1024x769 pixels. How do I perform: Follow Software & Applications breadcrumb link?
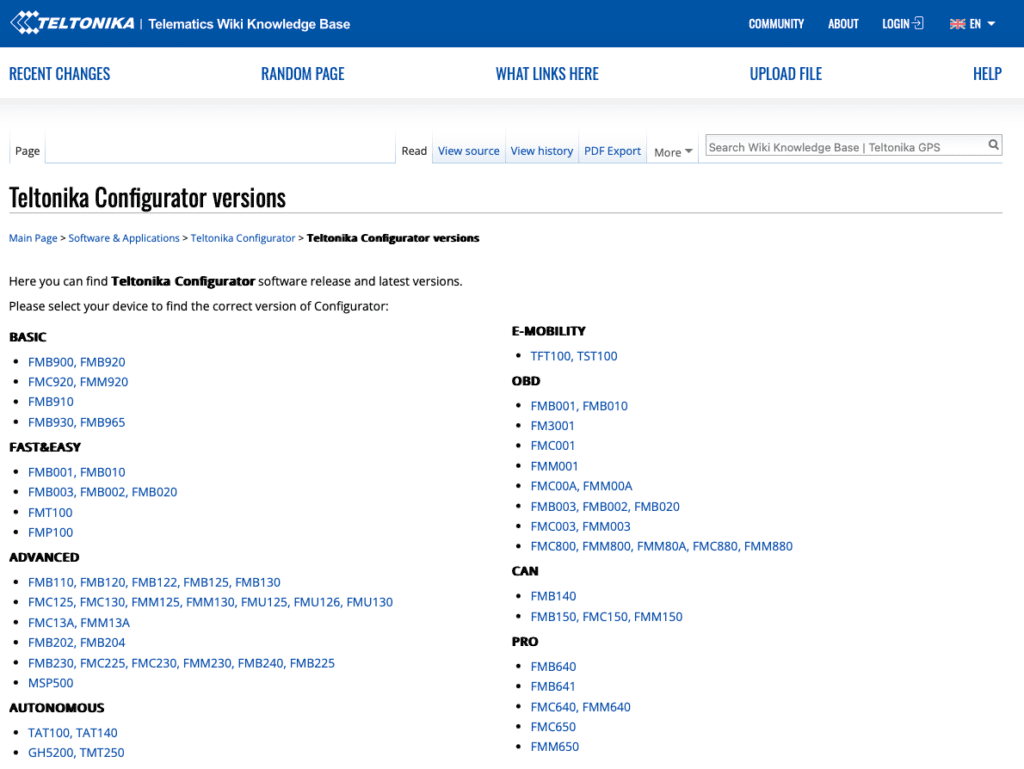[123, 238]
